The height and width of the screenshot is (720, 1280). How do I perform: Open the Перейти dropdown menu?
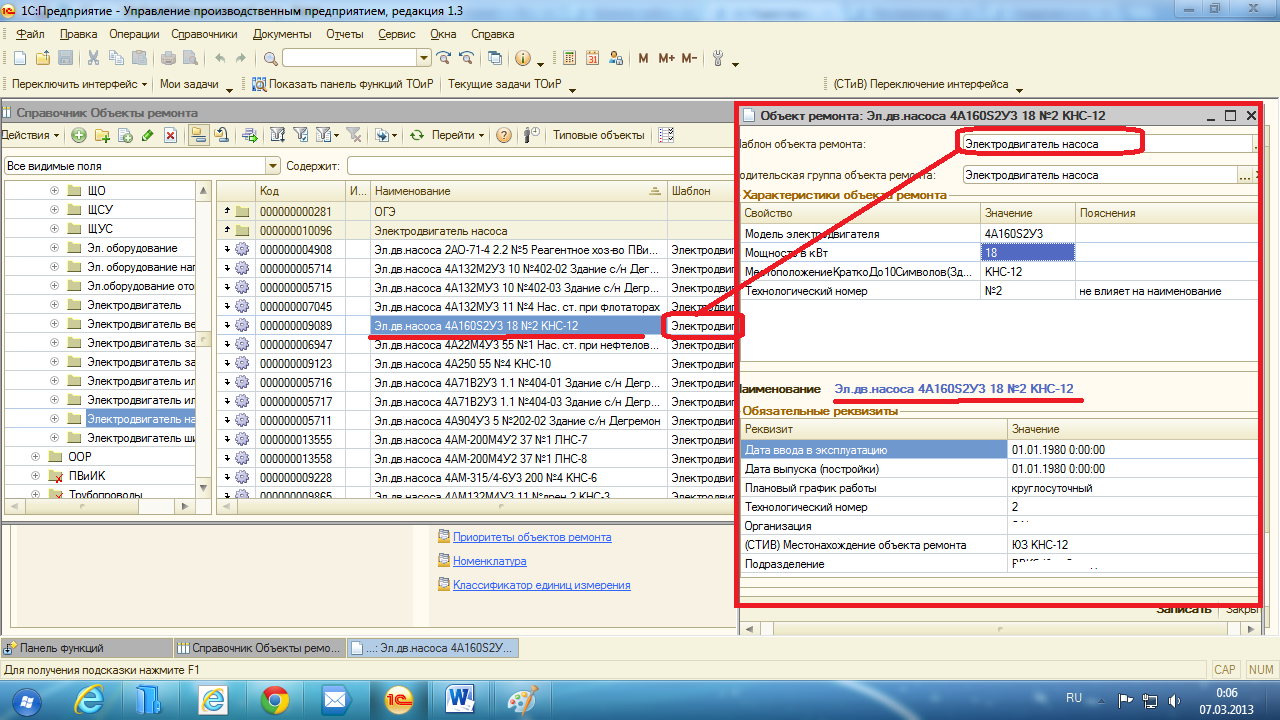click(459, 135)
